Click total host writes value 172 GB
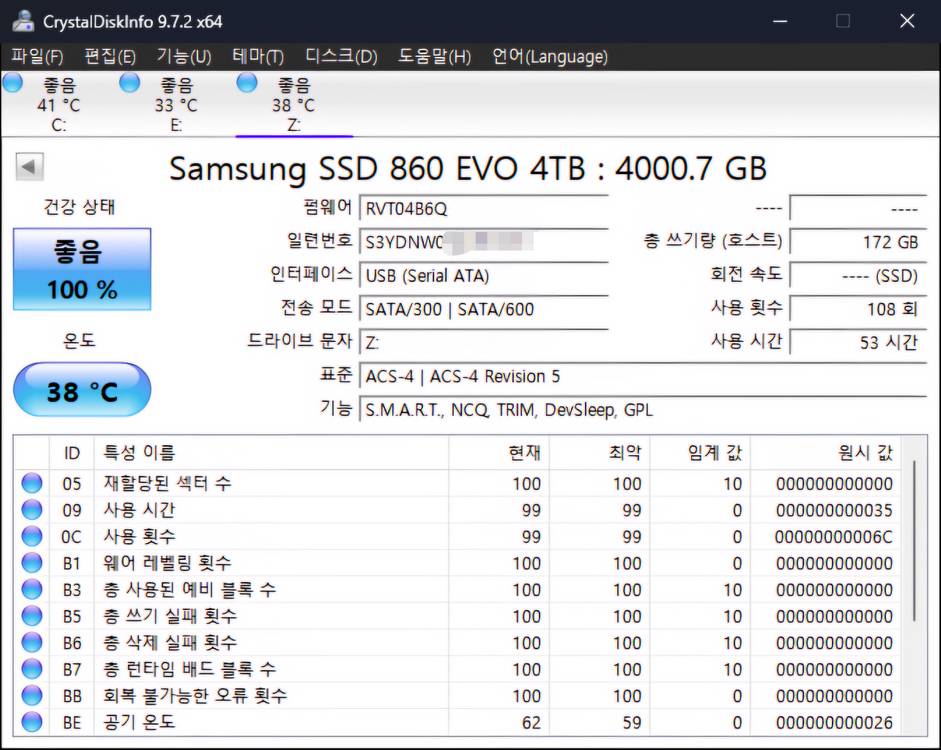 click(859, 242)
